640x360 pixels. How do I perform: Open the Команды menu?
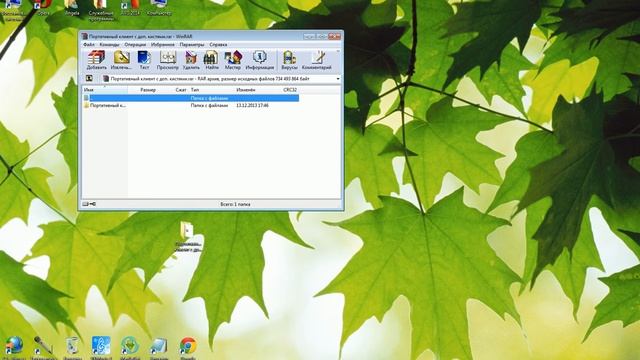click(x=109, y=44)
